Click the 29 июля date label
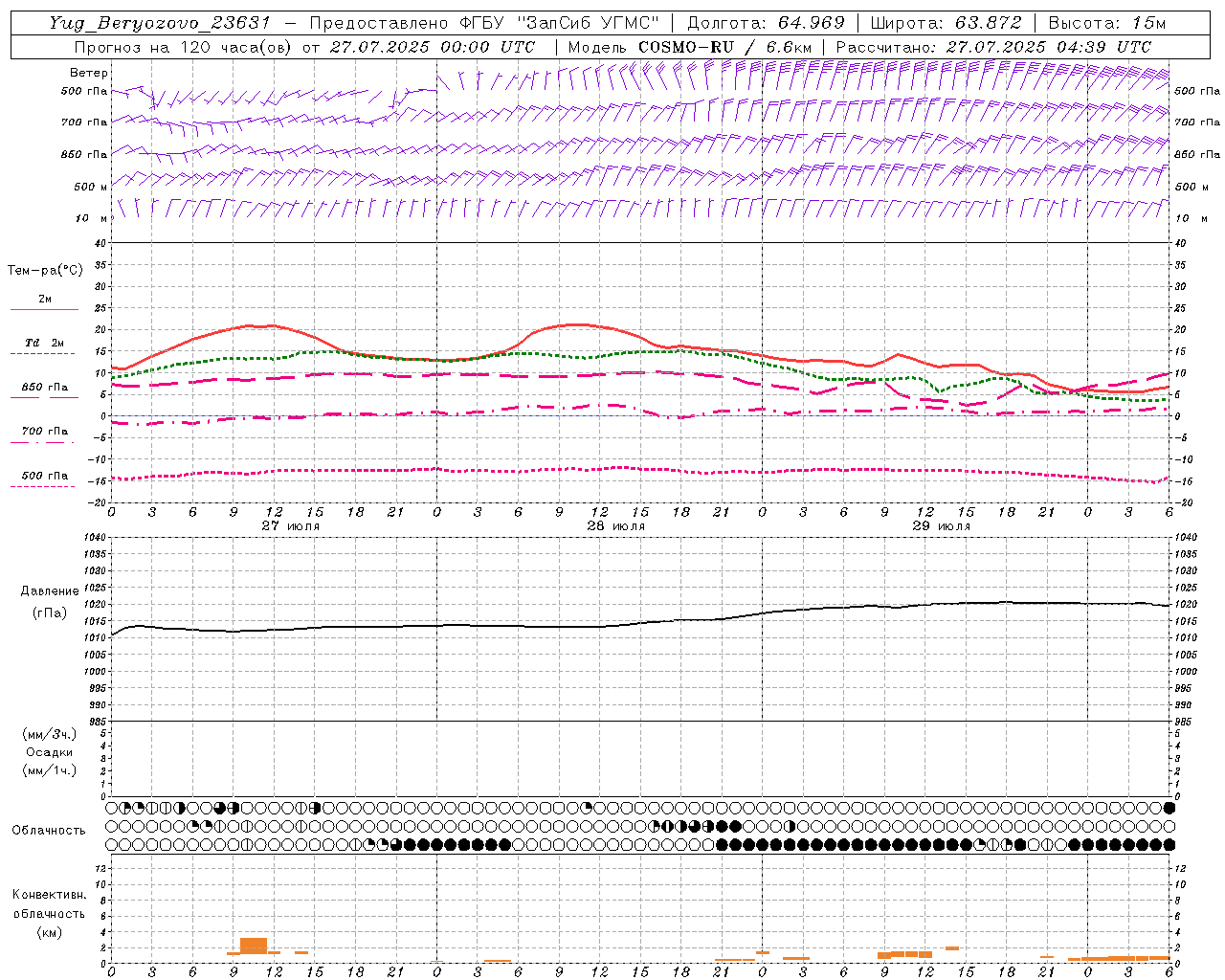 point(941,525)
